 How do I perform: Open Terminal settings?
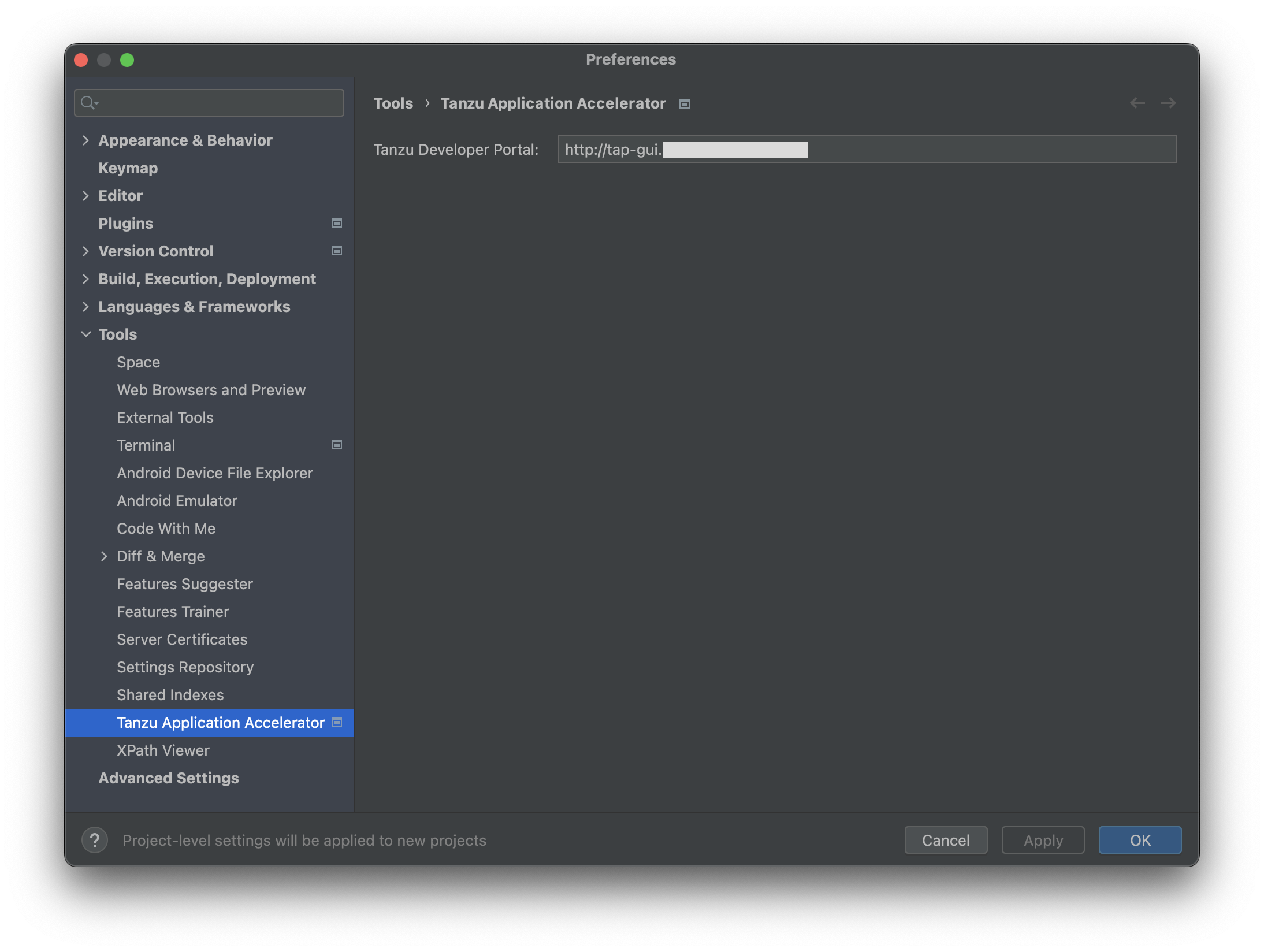tap(146, 445)
